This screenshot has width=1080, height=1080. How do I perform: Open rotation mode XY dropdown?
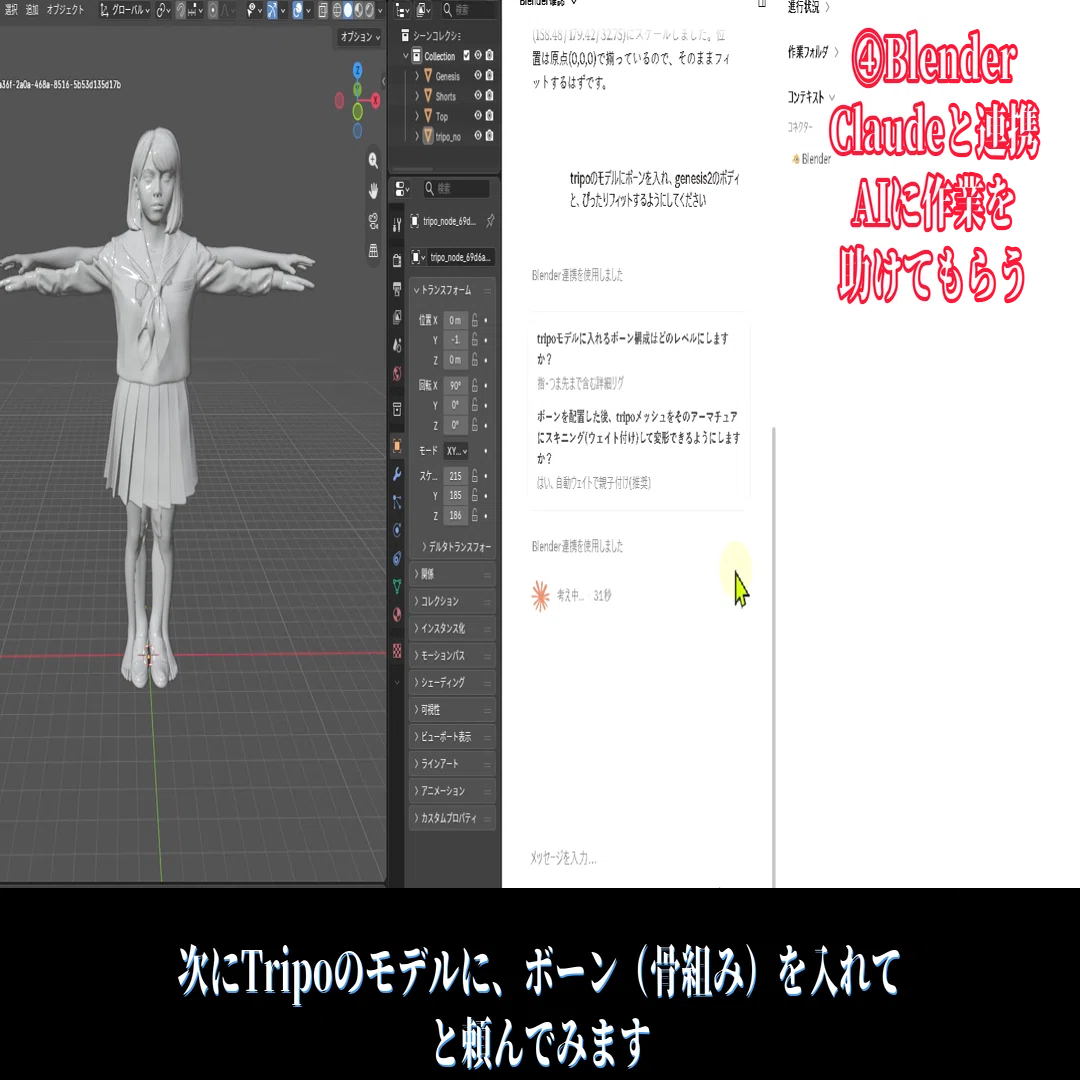tap(456, 451)
